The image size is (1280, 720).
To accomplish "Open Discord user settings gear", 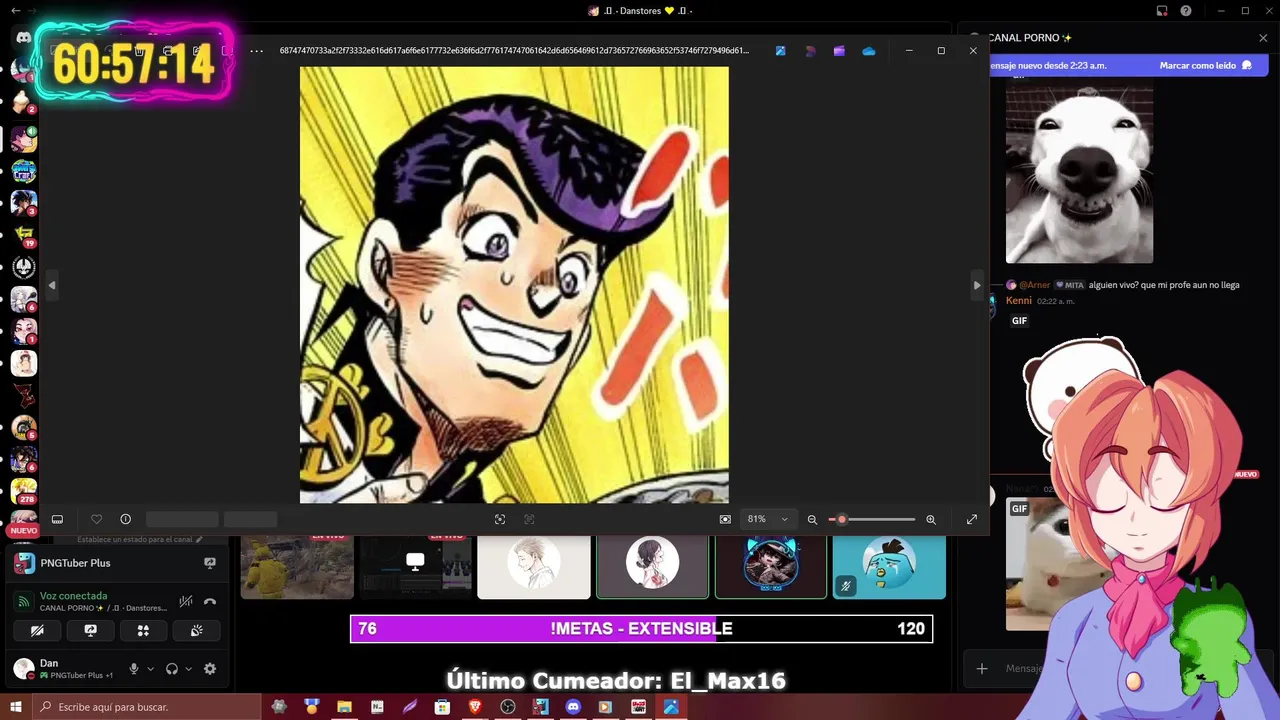I will (x=210, y=669).
